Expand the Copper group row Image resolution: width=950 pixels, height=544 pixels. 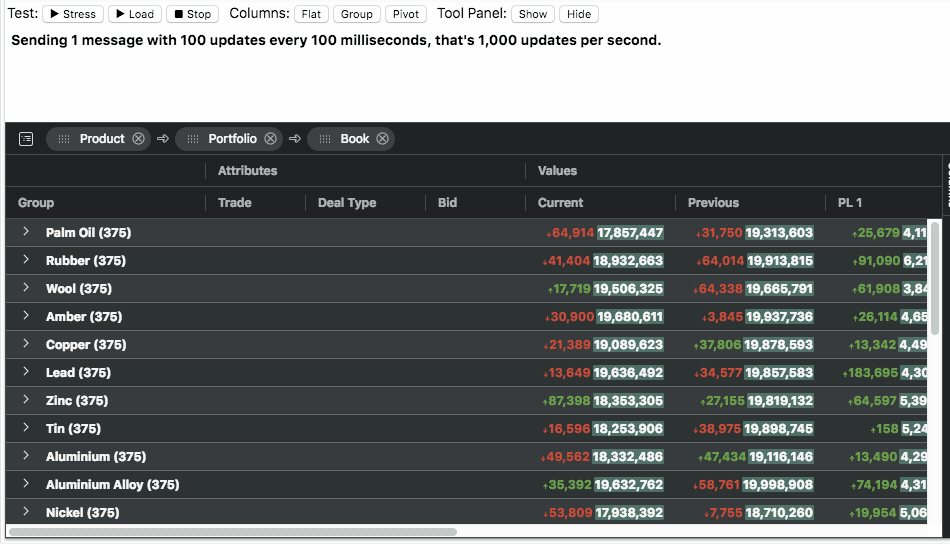[x=26, y=344]
